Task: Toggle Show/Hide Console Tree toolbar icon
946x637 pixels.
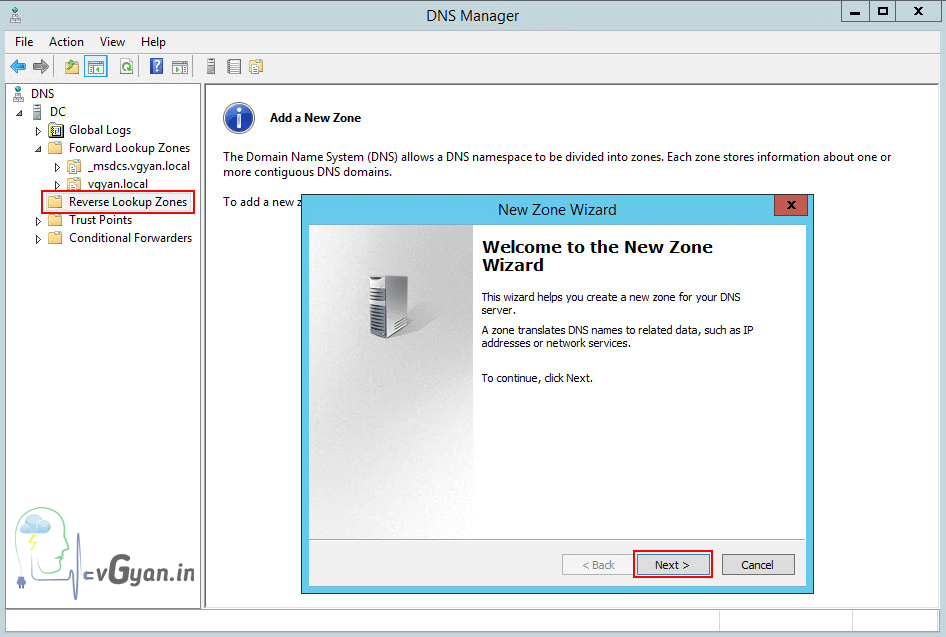Action: (96, 67)
